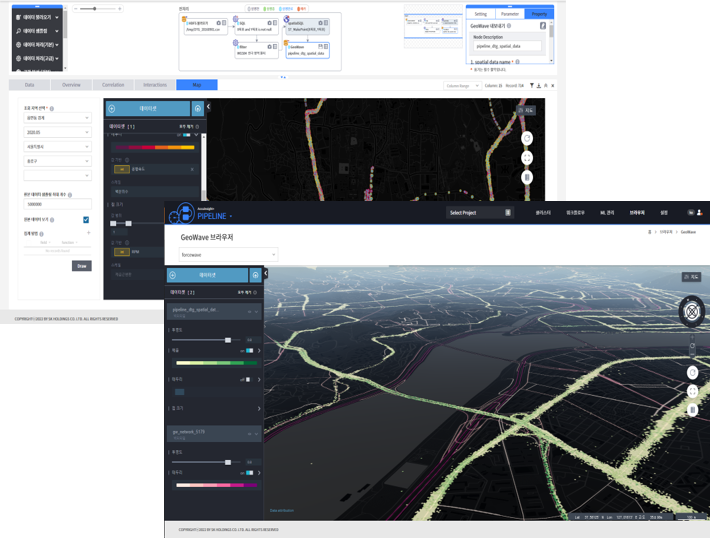Image resolution: width=710 pixels, height=538 pixels.
Task: Open the 2020.05 date dropdown
Action: point(58,132)
